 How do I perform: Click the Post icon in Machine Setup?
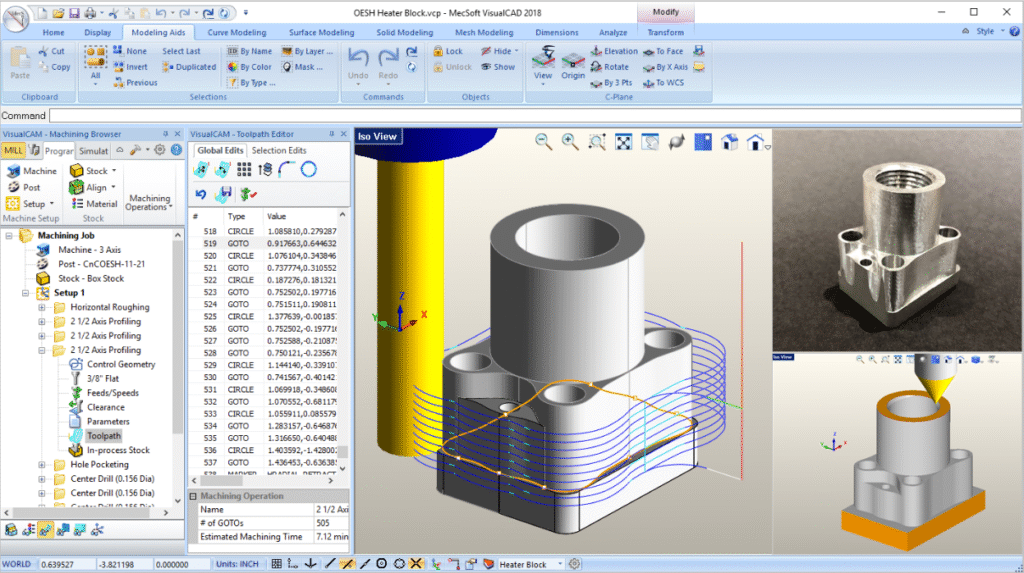14,187
